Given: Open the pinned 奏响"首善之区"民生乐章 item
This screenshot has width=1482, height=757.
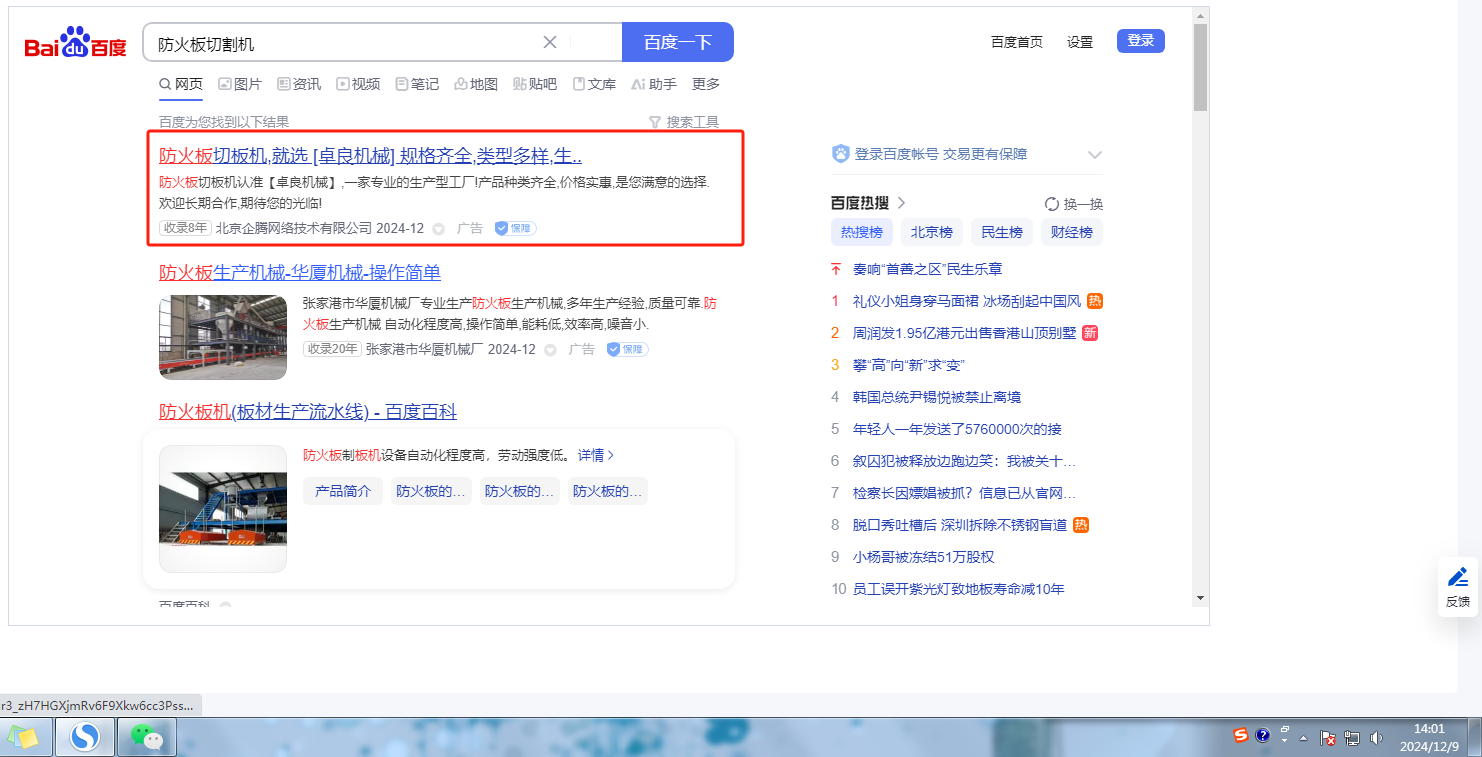Looking at the screenshot, I should pyautogui.click(x=928, y=269).
